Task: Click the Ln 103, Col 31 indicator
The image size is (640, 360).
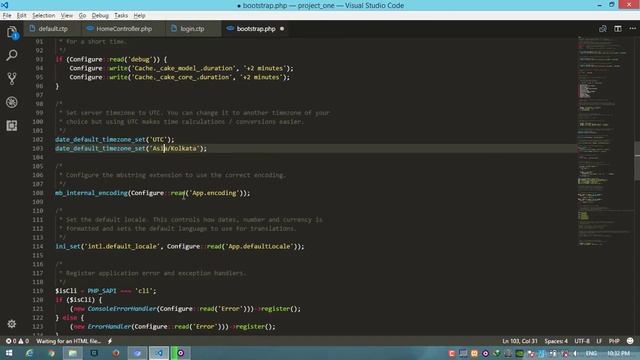Action: (x=520, y=341)
